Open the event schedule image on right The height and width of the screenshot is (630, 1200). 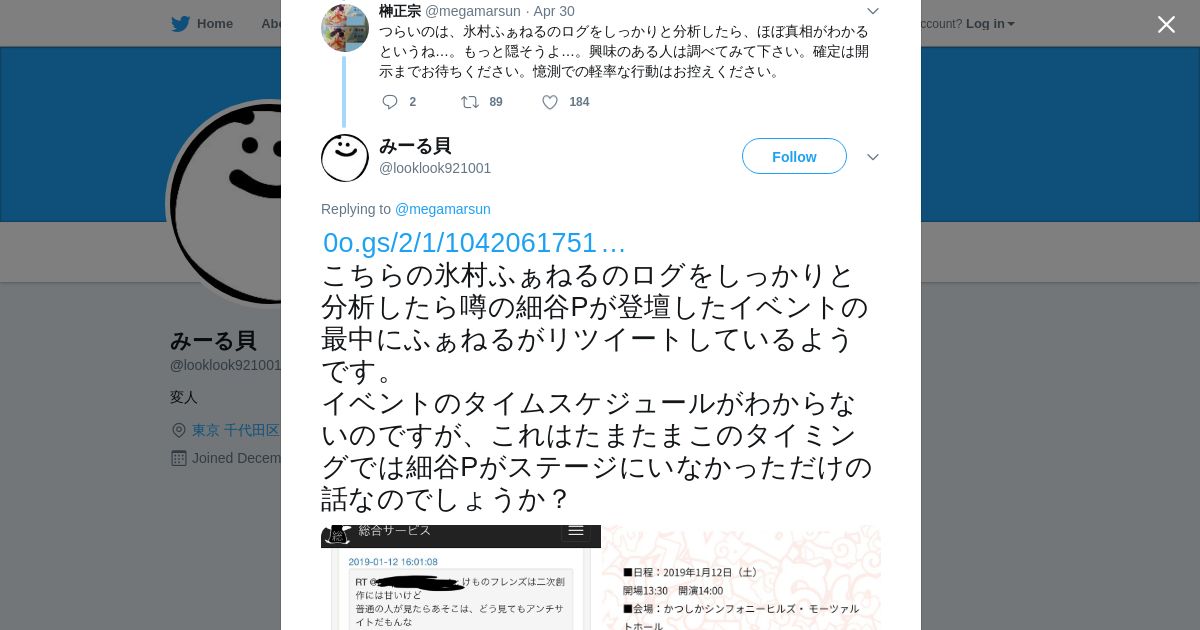tap(741, 578)
